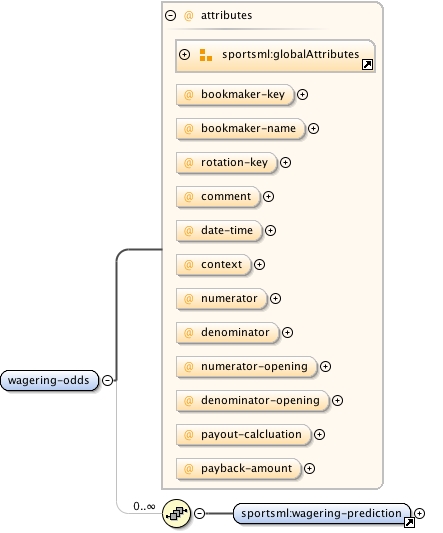This screenshot has height=533, width=443.
Task: Collapse the sequence compositor node
Action: point(200,513)
